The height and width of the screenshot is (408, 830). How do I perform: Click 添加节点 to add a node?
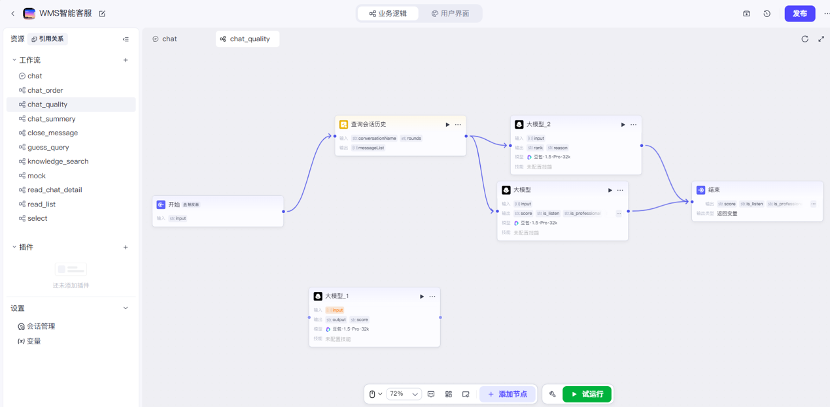click(508, 394)
